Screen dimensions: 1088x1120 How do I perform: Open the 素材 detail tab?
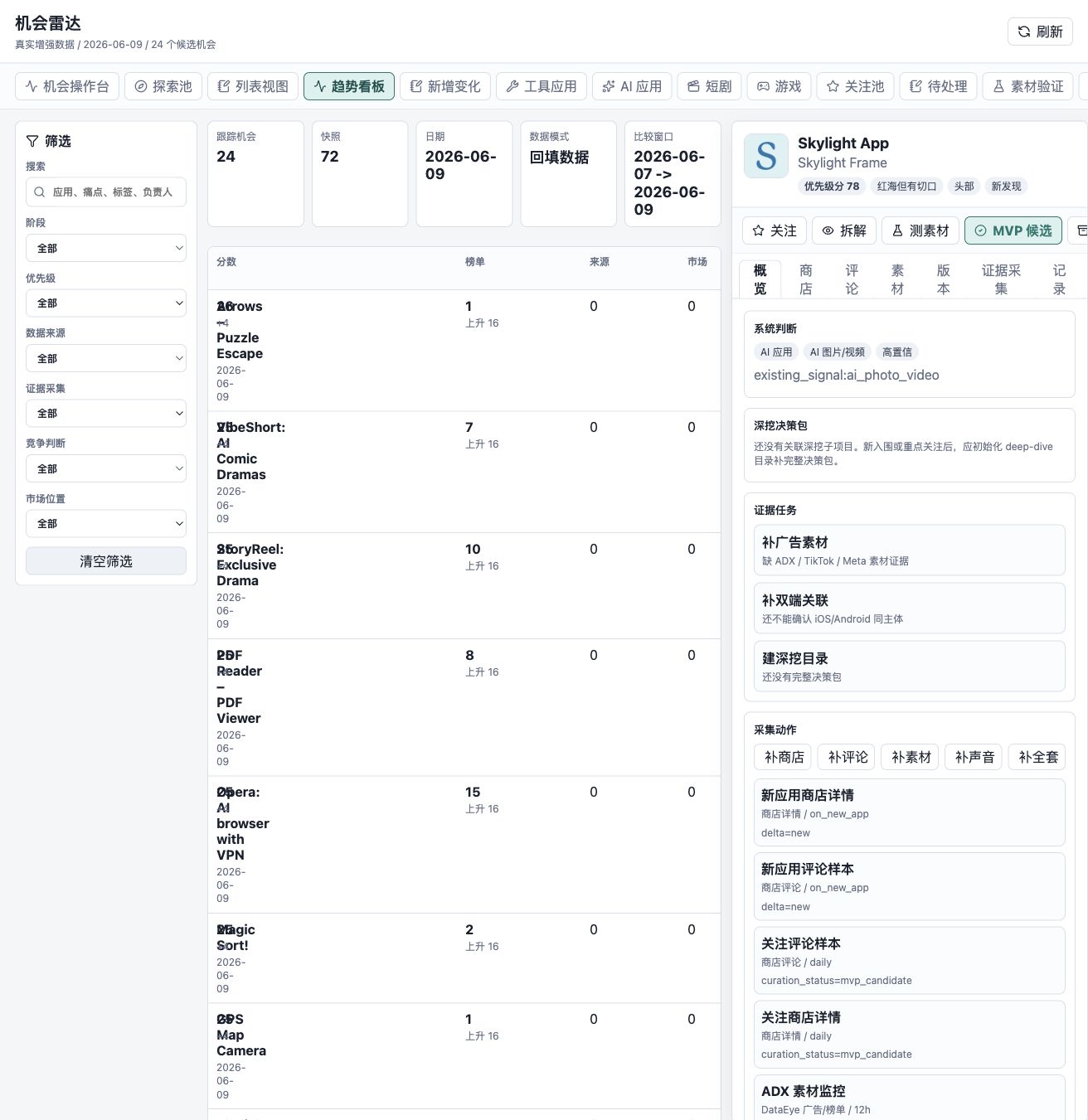(897, 279)
